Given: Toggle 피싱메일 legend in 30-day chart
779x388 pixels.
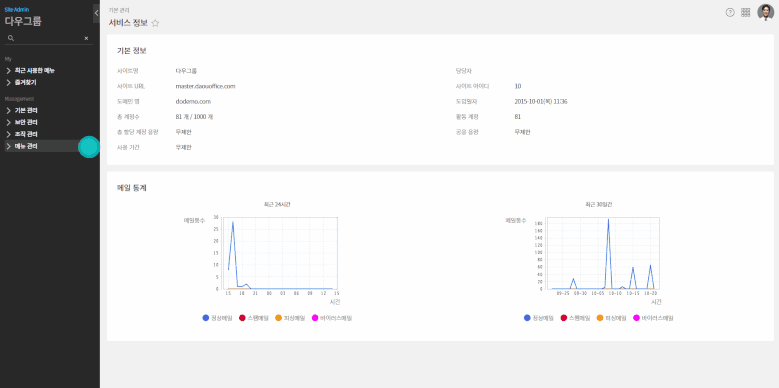Looking at the screenshot, I should (611, 318).
